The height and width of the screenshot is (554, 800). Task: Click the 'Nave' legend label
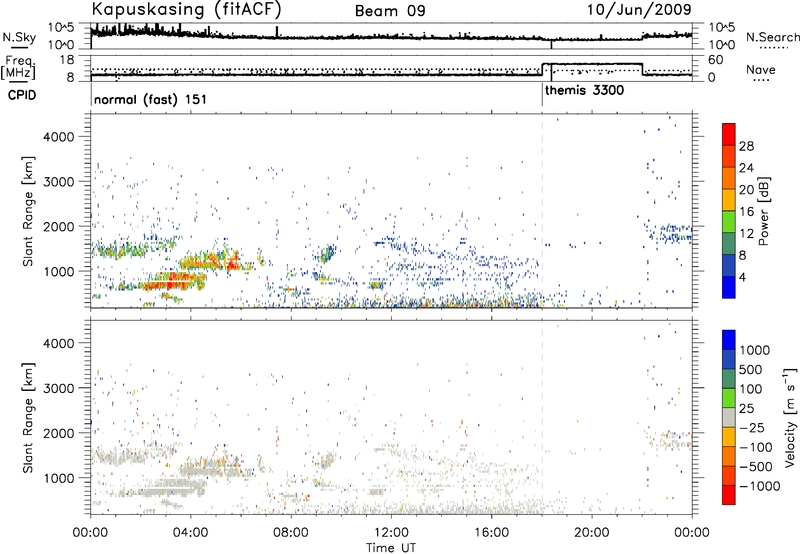click(761, 70)
